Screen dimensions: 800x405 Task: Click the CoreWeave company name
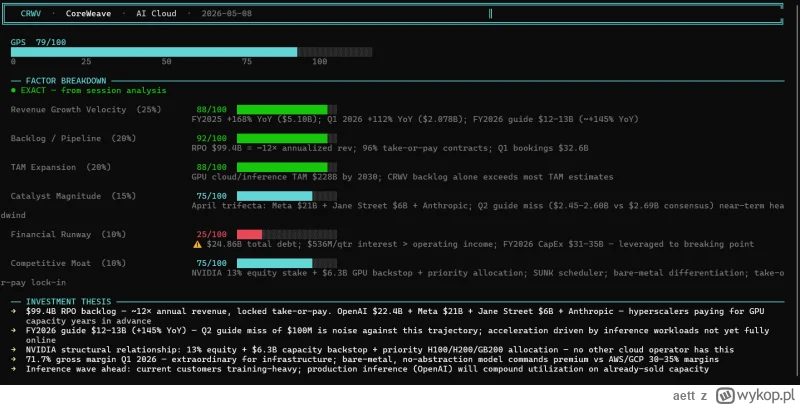(88, 13)
